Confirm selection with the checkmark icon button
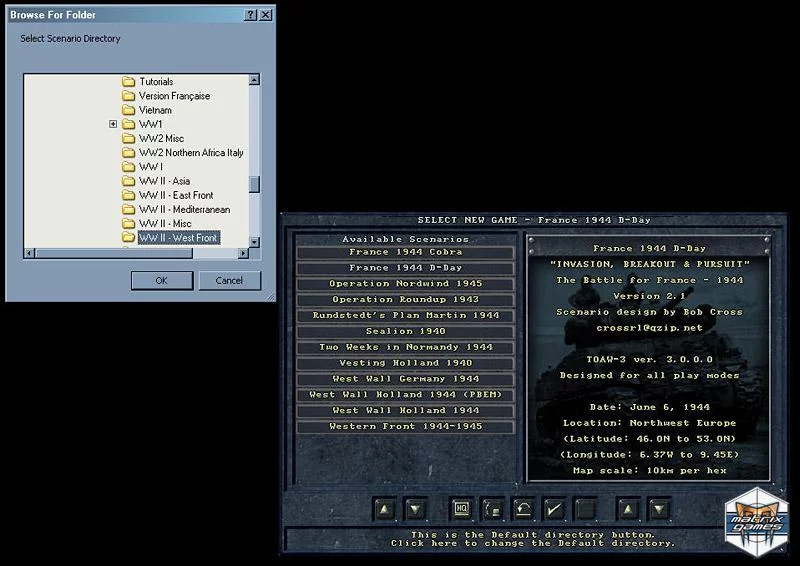The height and width of the screenshot is (566, 800). coord(554,509)
